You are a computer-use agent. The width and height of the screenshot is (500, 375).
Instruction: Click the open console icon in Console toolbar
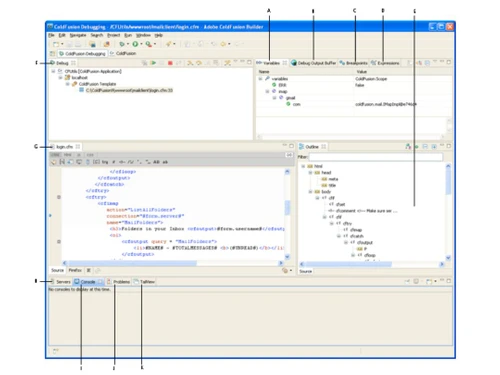click(x=429, y=282)
